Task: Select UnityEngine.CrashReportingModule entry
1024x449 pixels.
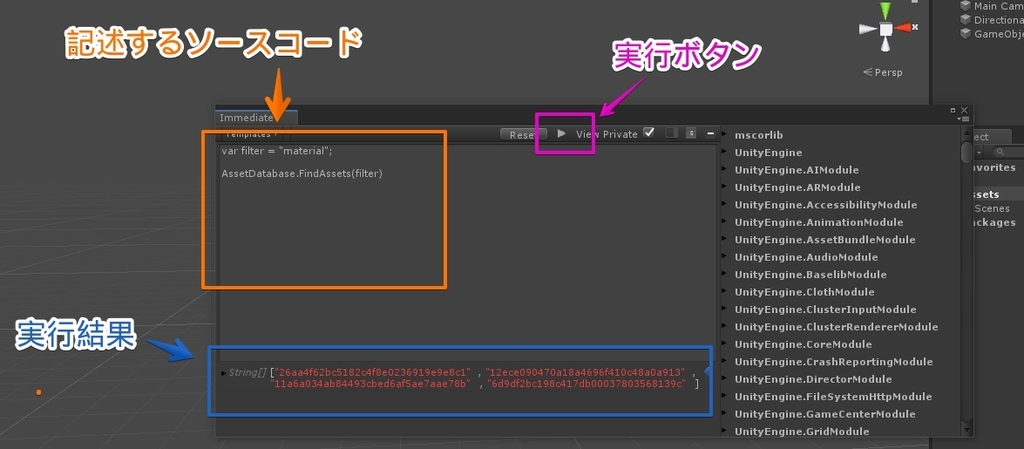Action: click(833, 362)
